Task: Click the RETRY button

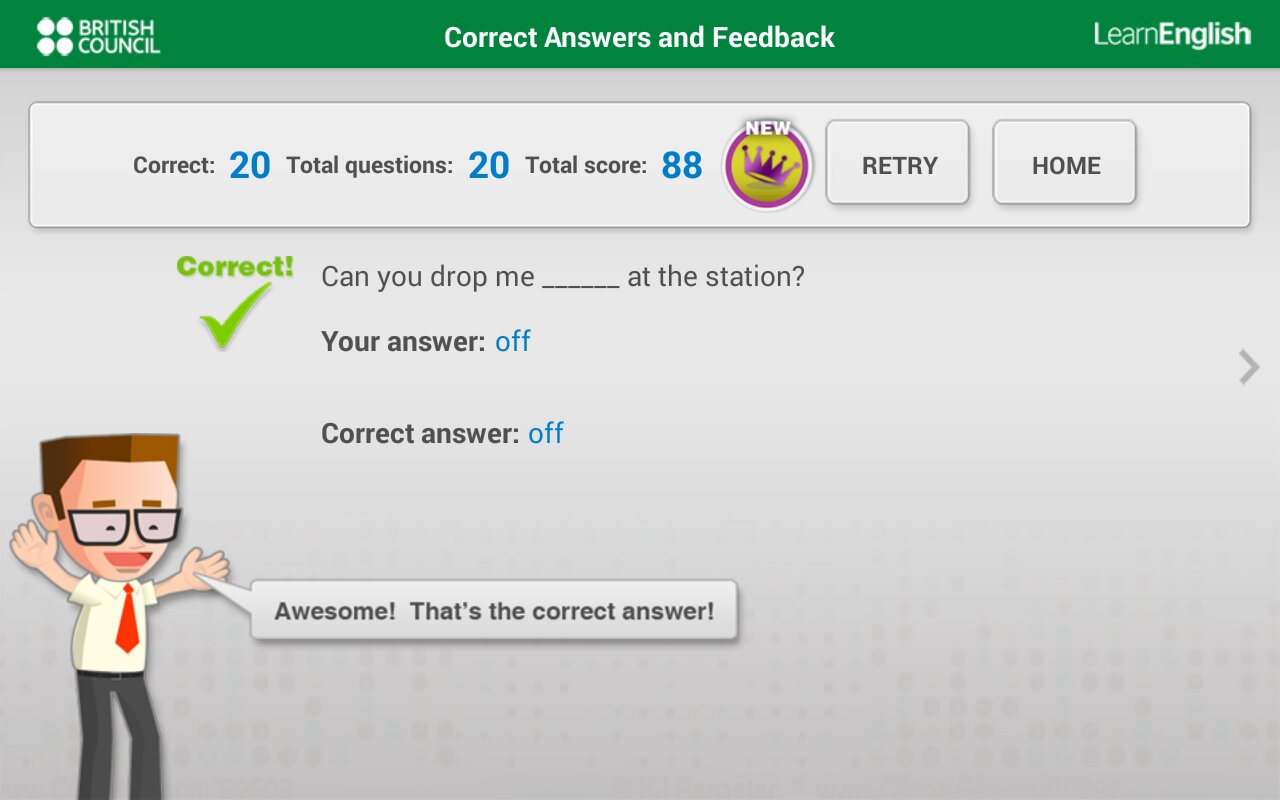Action: click(898, 163)
